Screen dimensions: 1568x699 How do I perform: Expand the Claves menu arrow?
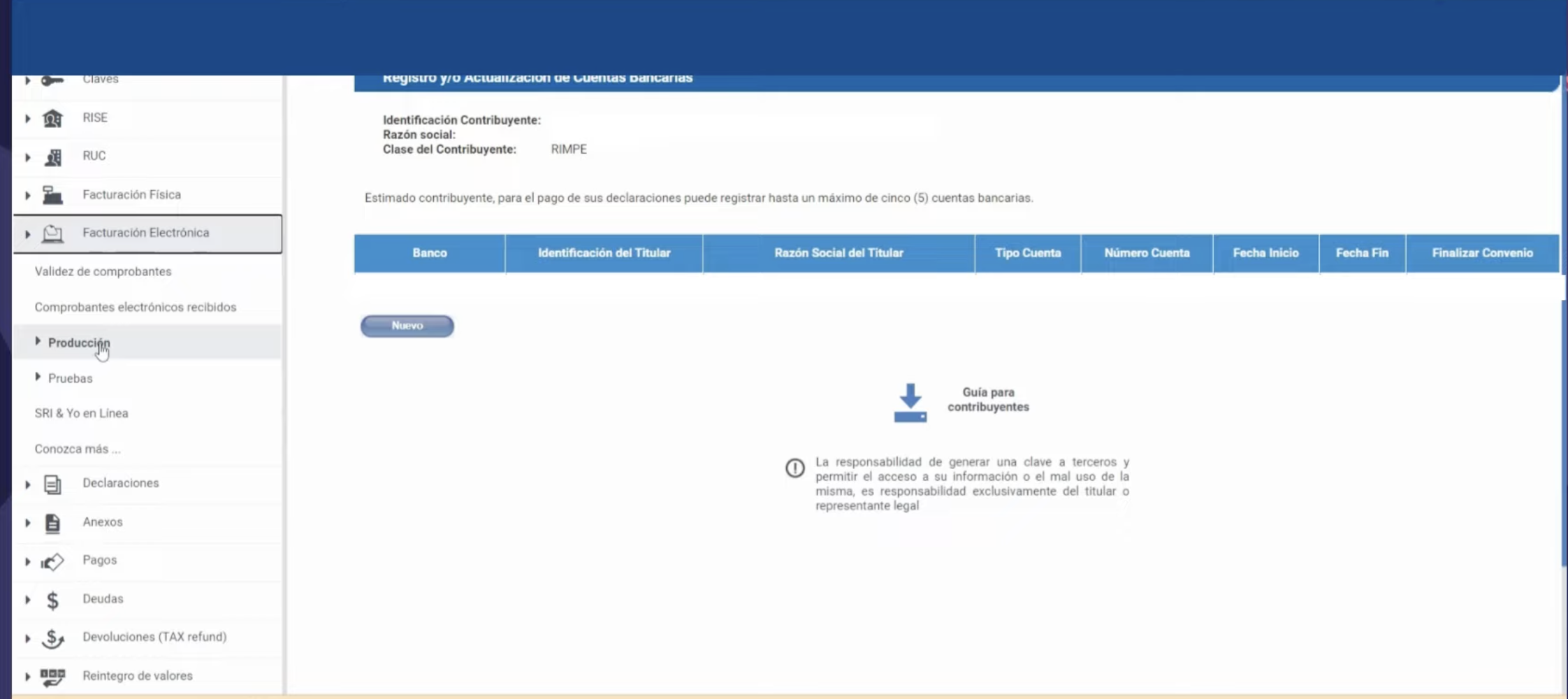click(x=27, y=80)
